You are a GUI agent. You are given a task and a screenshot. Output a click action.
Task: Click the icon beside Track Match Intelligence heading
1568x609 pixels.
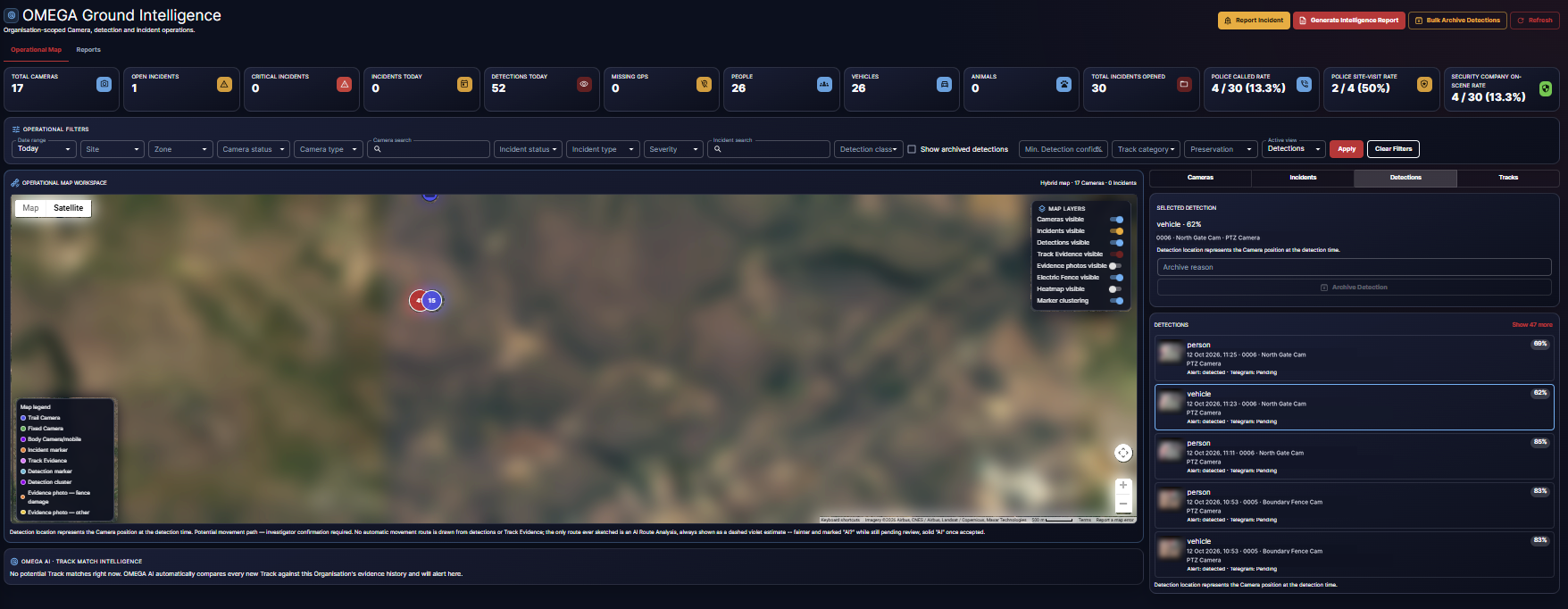coord(14,562)
